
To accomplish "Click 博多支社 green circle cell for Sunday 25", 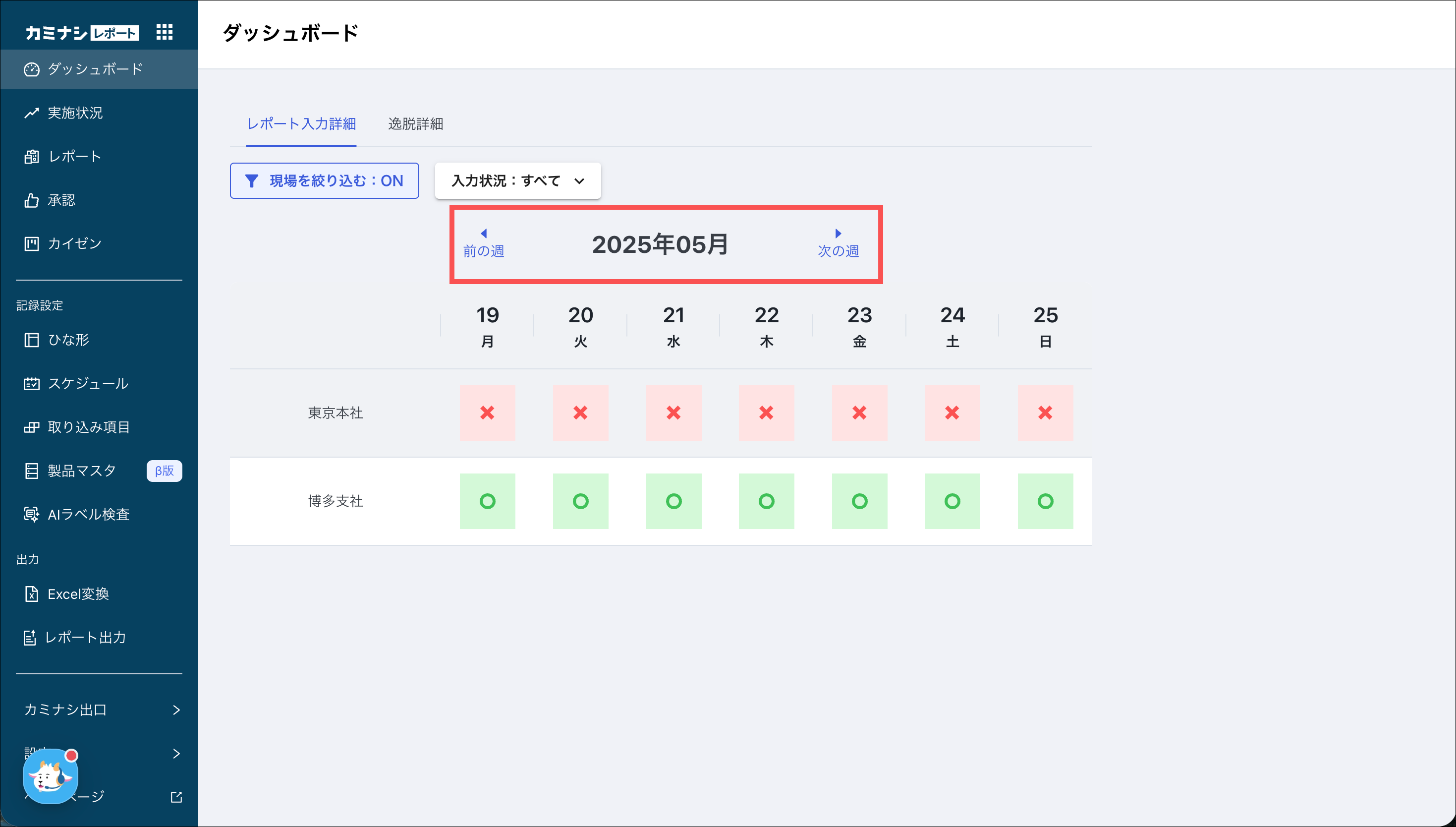I will click(1045, 501).
